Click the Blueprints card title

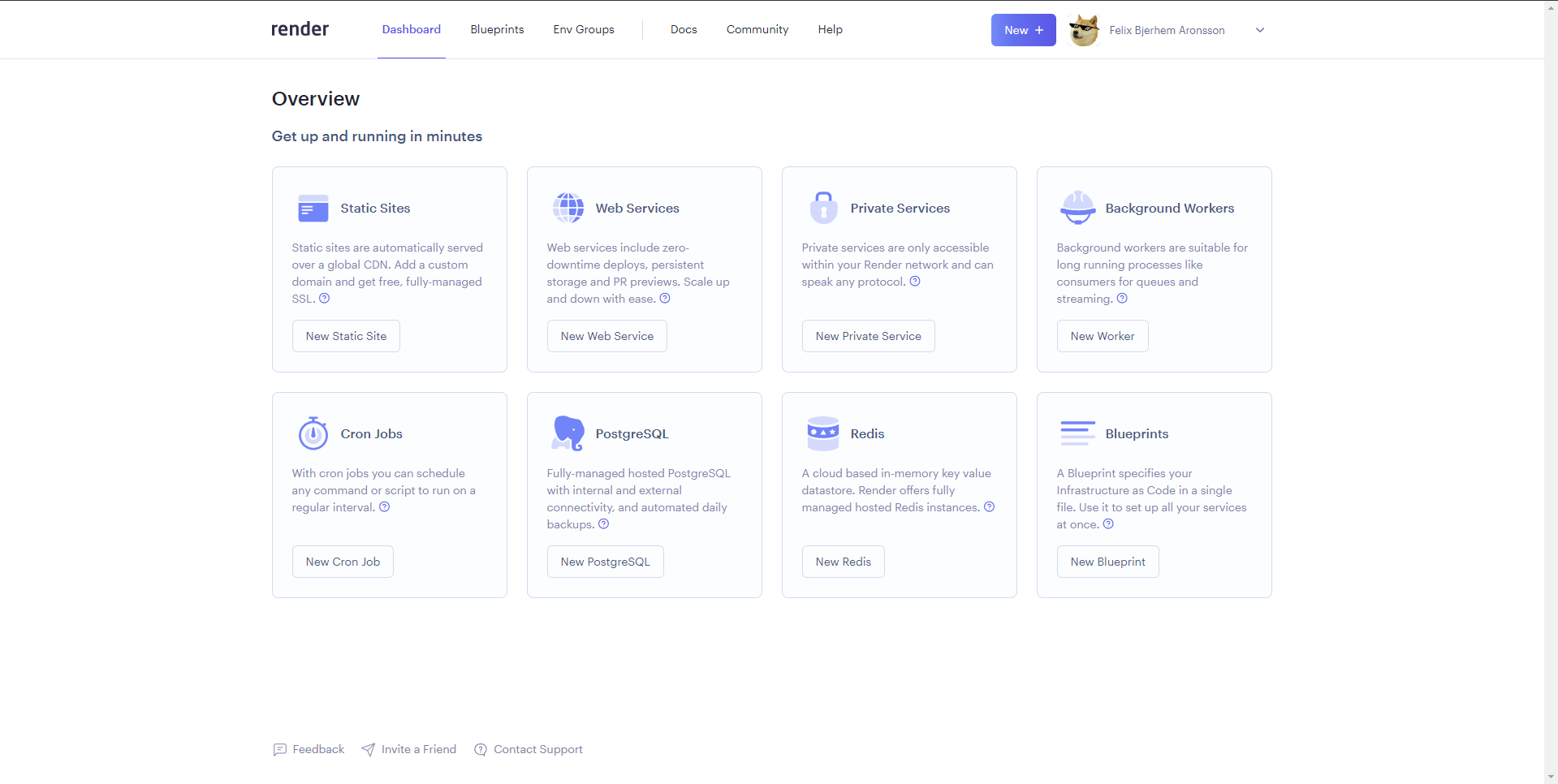1137,434
